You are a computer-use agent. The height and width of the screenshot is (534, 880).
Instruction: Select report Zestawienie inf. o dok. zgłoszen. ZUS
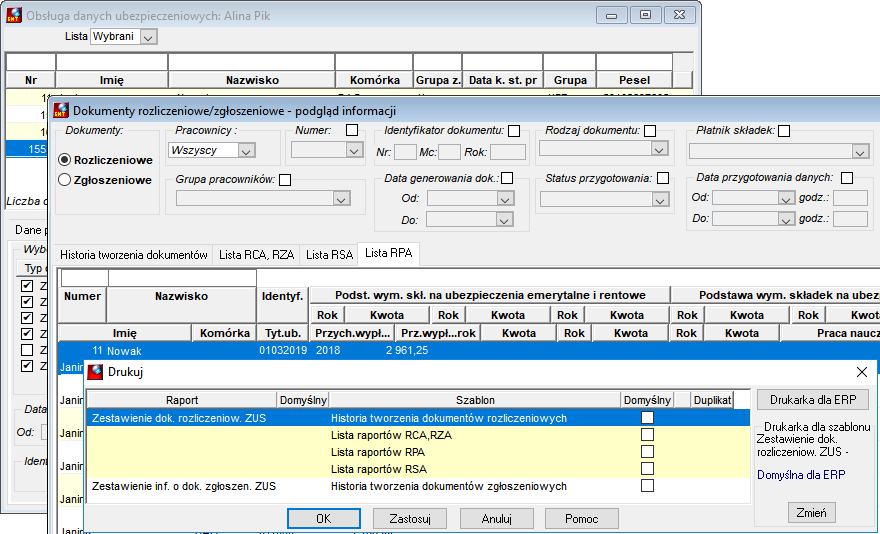pyautogui.click(x=184, y=486)
